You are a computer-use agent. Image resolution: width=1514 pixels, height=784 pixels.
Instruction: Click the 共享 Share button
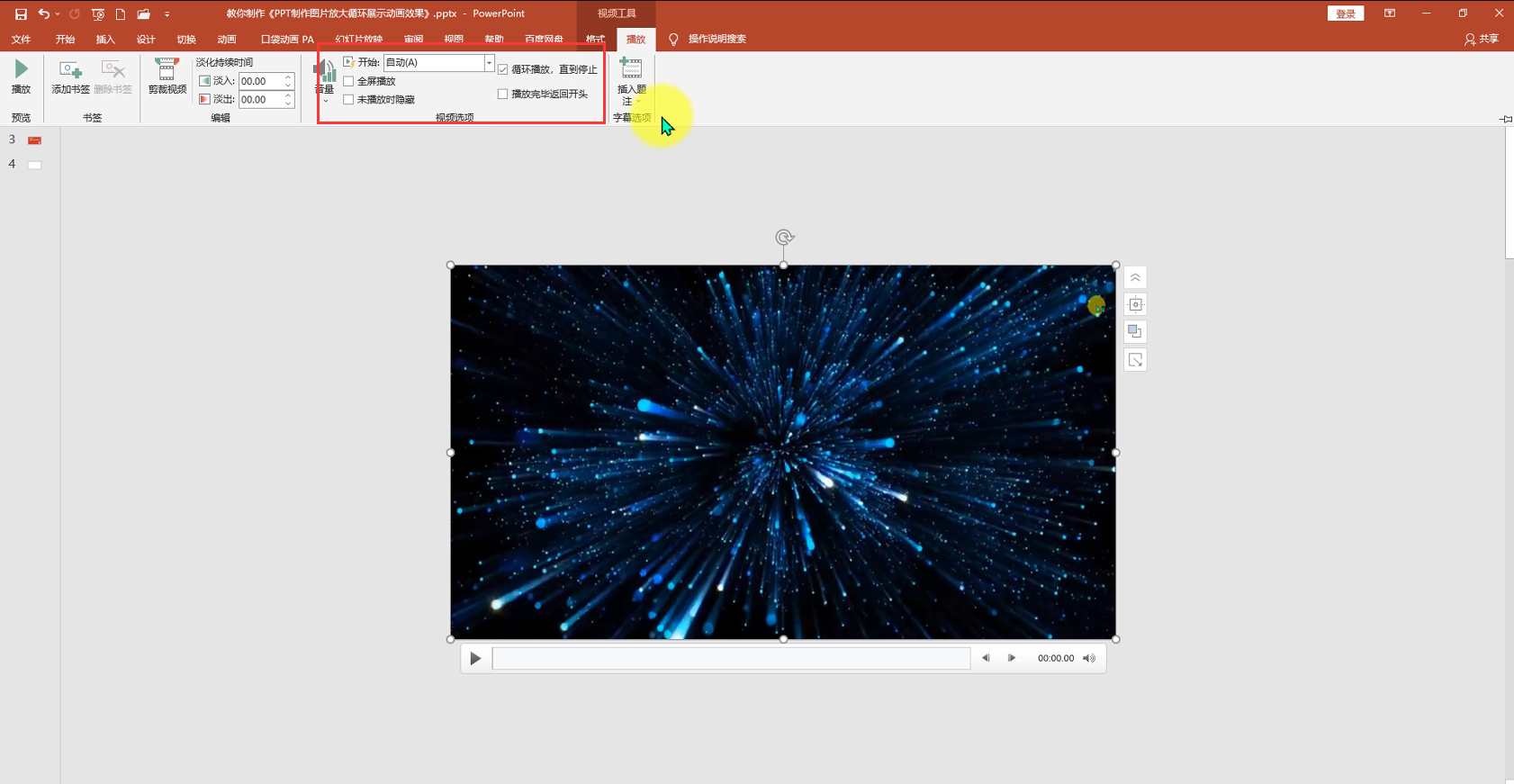coord(1482,39)
